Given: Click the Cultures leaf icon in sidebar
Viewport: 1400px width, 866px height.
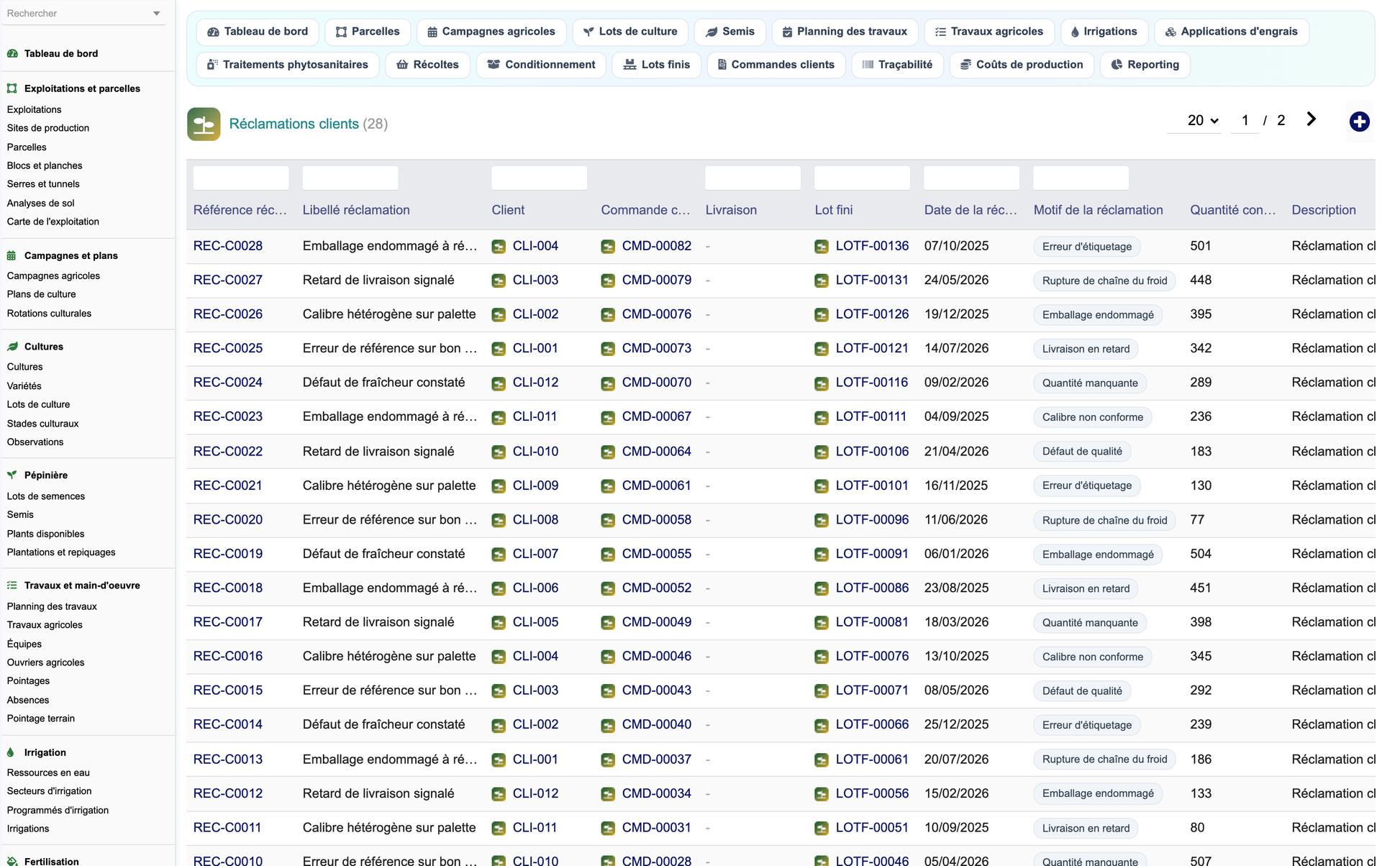Looking at the screenshot, I should coord(12,347).
